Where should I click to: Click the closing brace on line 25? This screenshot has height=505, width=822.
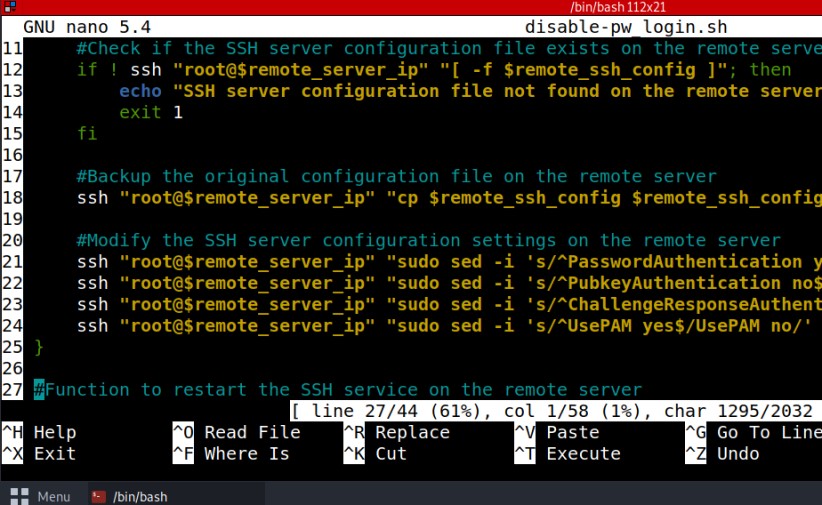click(x=39, y=346)
